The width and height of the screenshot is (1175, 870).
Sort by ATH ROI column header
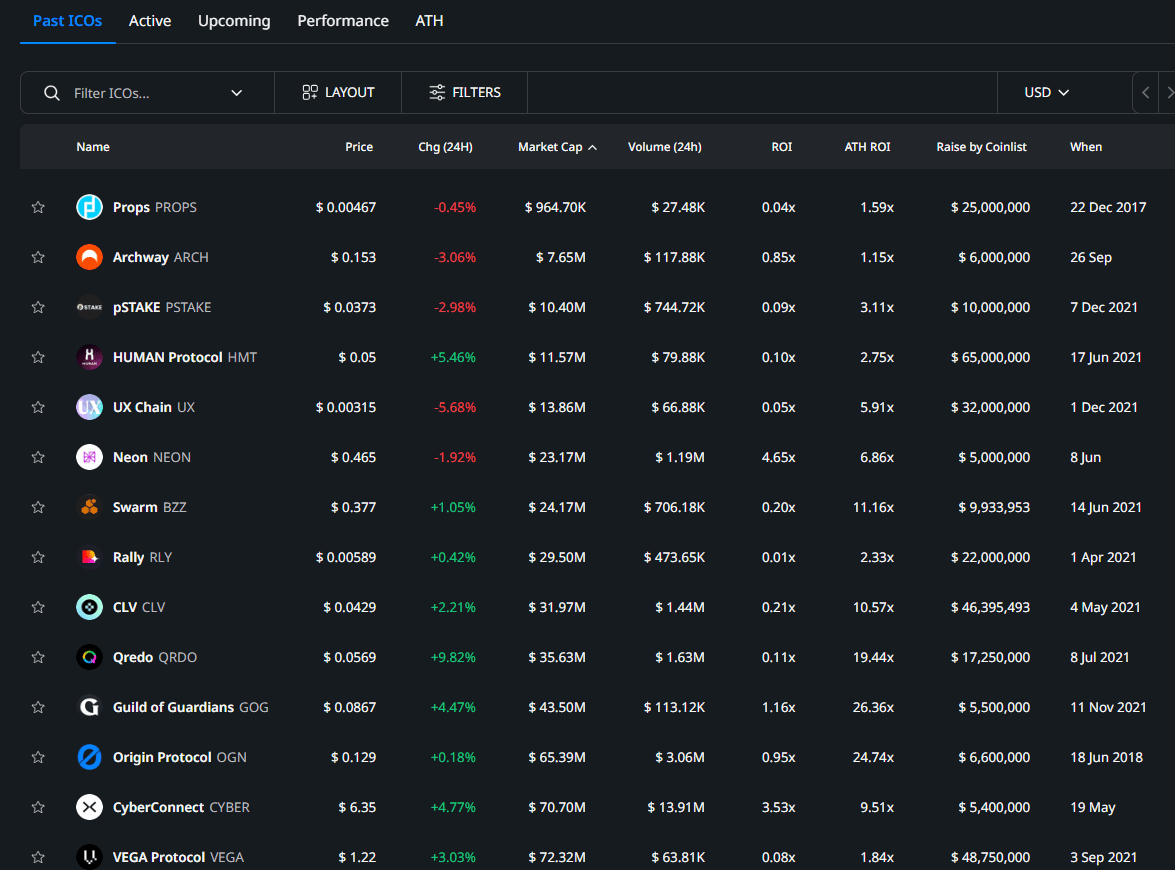click(x=867, y=147)
